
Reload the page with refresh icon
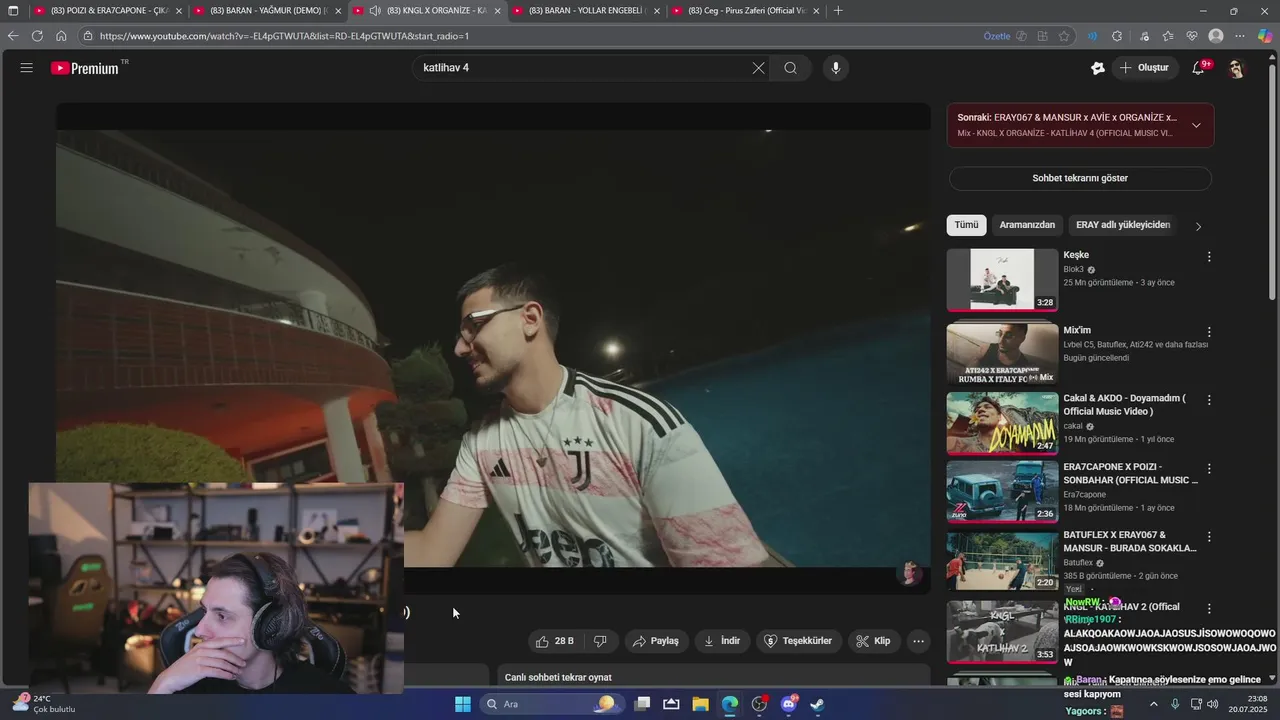coord(37,36)
